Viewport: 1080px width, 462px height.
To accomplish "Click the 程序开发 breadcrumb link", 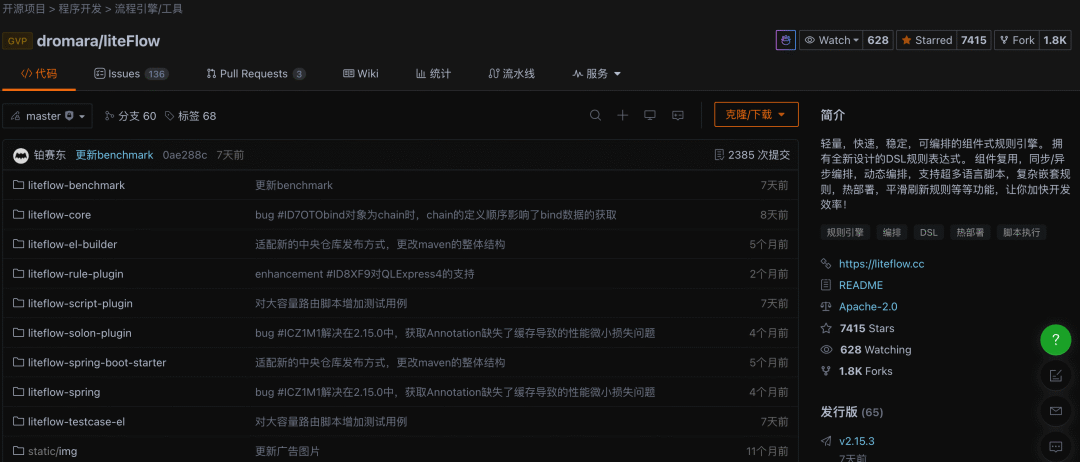I will point(81,9).
